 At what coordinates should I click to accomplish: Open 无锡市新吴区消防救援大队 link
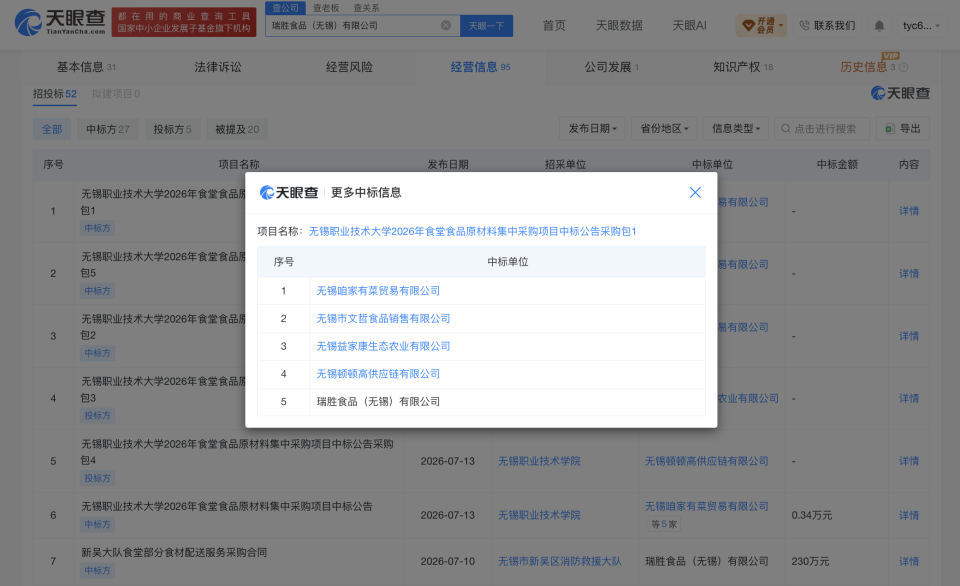coord(560,562)
